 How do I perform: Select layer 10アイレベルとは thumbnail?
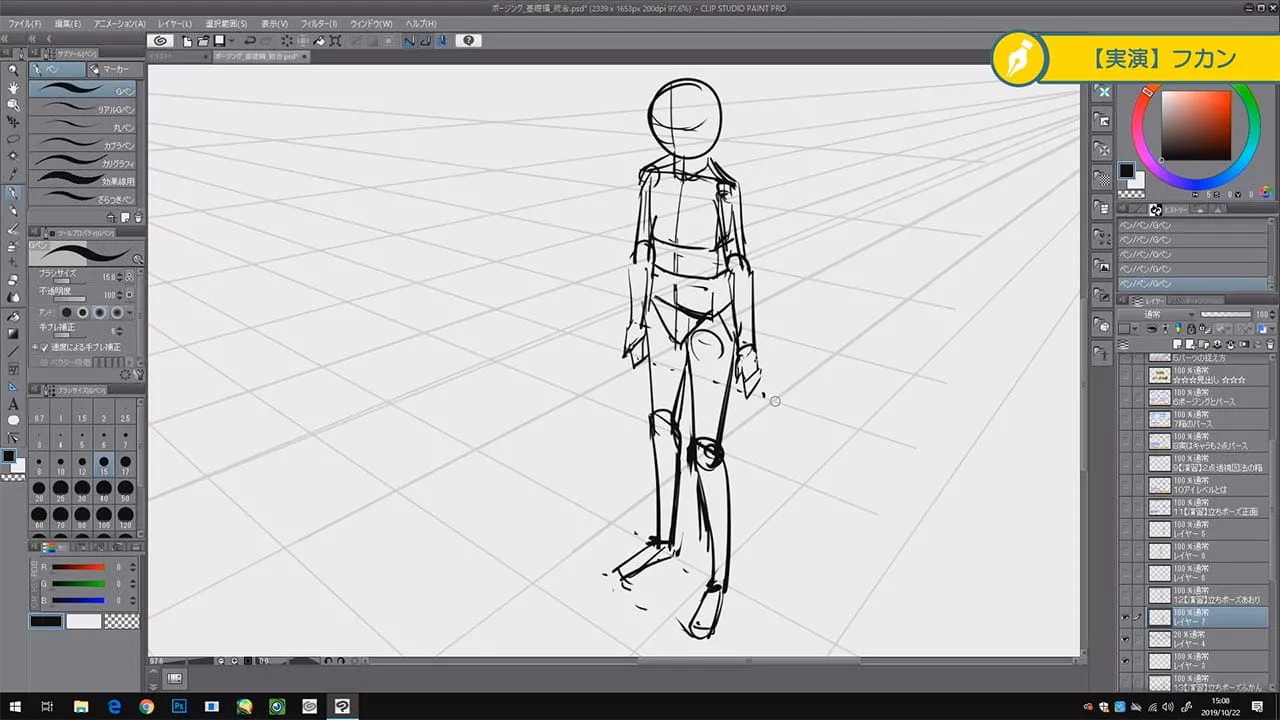coord(1159,485)
